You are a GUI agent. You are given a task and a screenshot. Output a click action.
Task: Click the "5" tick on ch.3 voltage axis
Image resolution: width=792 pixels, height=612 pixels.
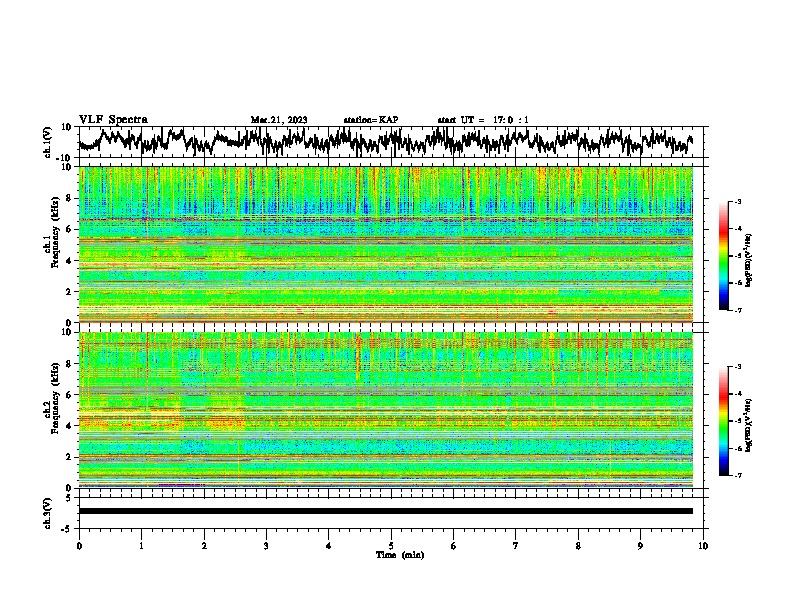[x=69, y=498]
